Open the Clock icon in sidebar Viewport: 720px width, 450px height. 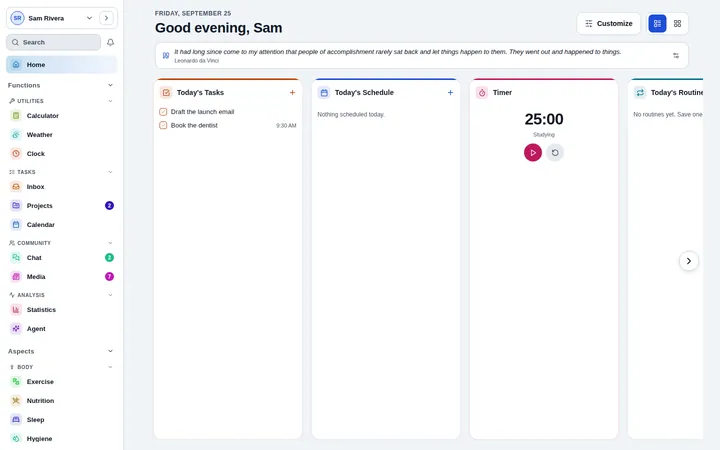(x=16, y=154)
